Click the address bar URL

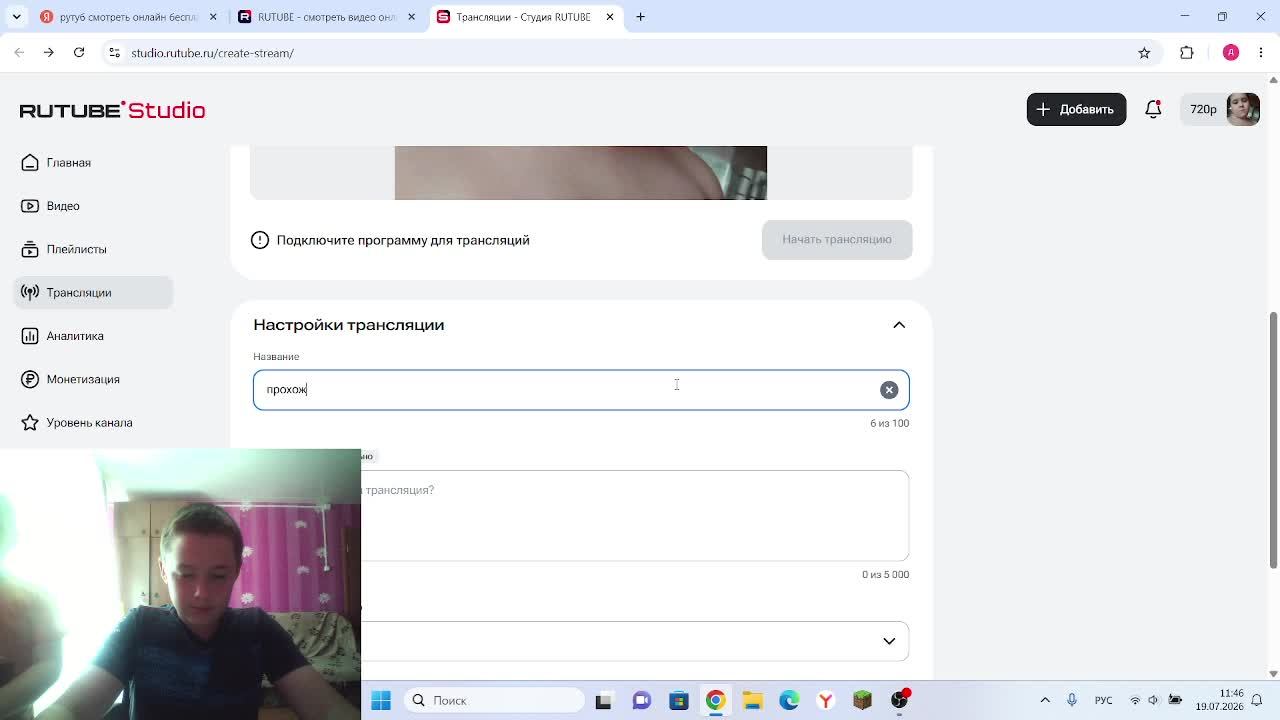point(212,53)
